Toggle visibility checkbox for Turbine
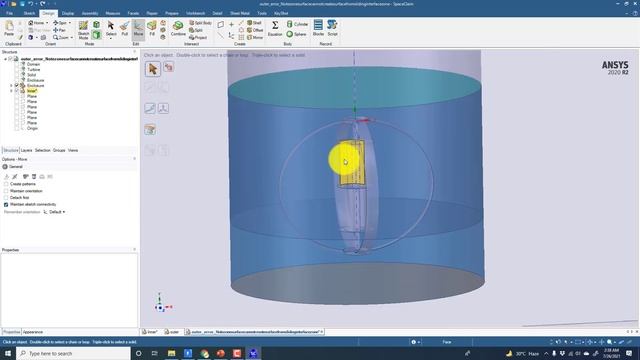 pyautogui.click(x=17, y=69)
